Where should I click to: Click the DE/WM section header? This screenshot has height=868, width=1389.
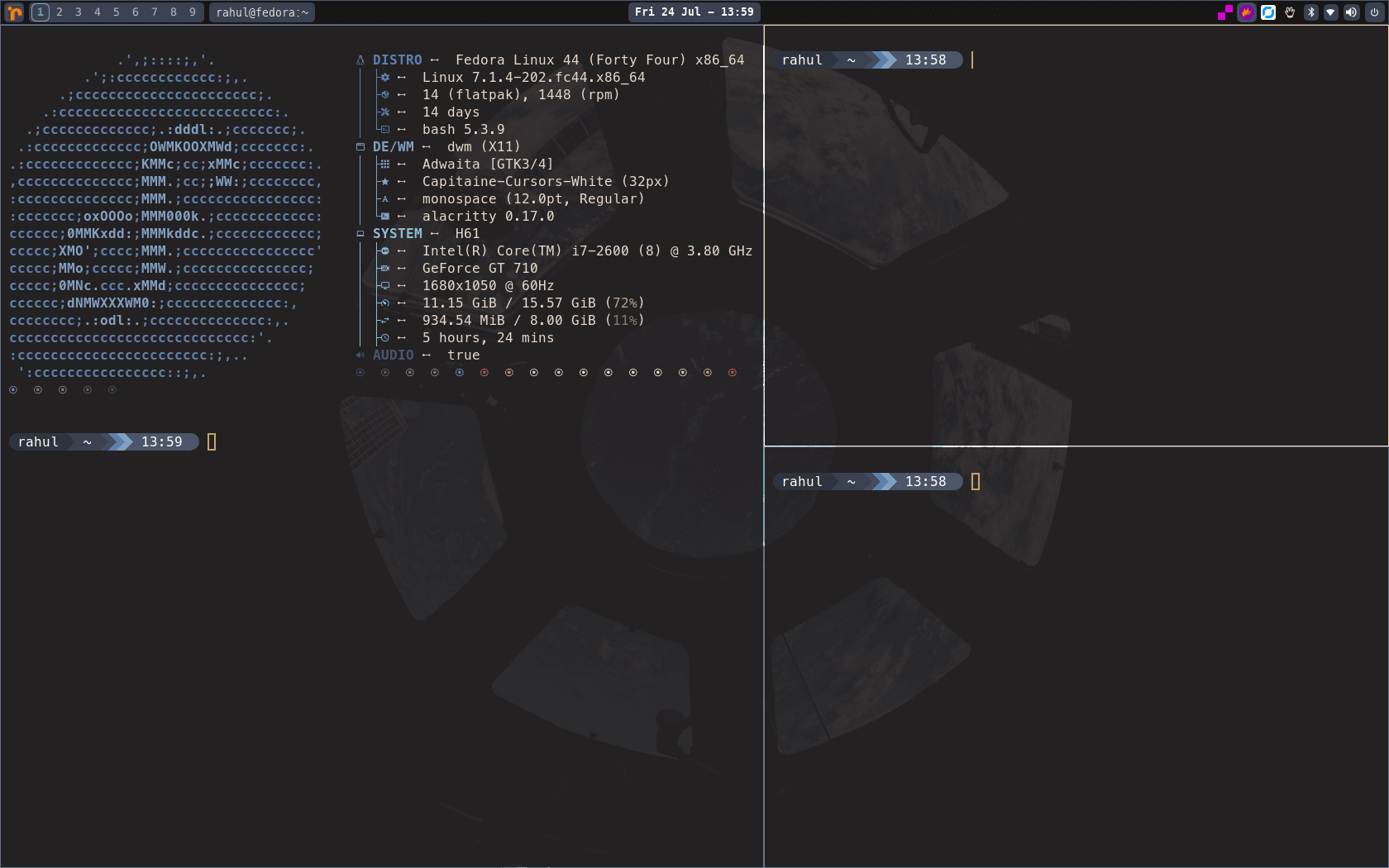point(394,147)
